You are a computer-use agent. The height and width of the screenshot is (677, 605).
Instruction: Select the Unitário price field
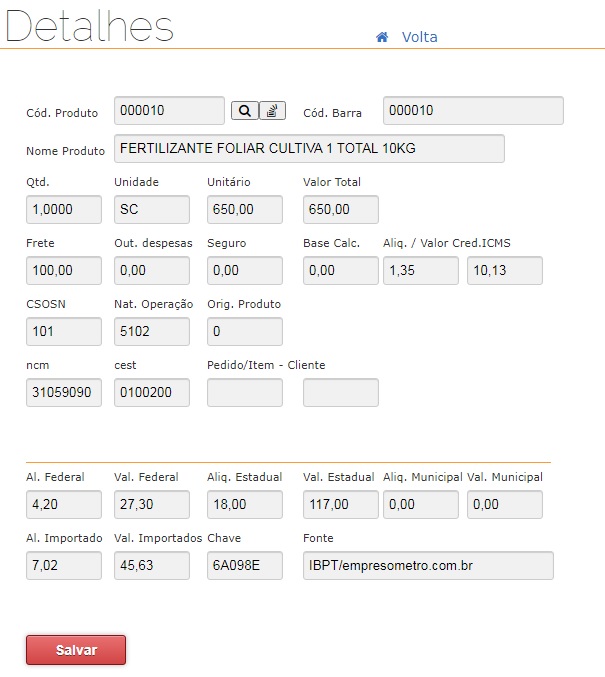(x=244, y=210)
